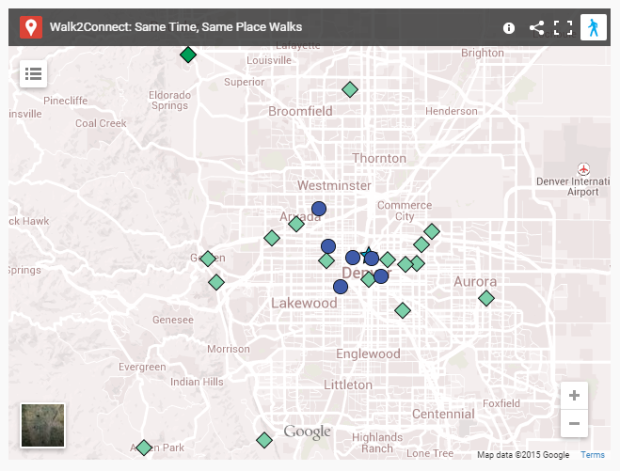Click the Pinecliffe label
The width and height of the screenshot is (620, 471).
coord(66,101)
